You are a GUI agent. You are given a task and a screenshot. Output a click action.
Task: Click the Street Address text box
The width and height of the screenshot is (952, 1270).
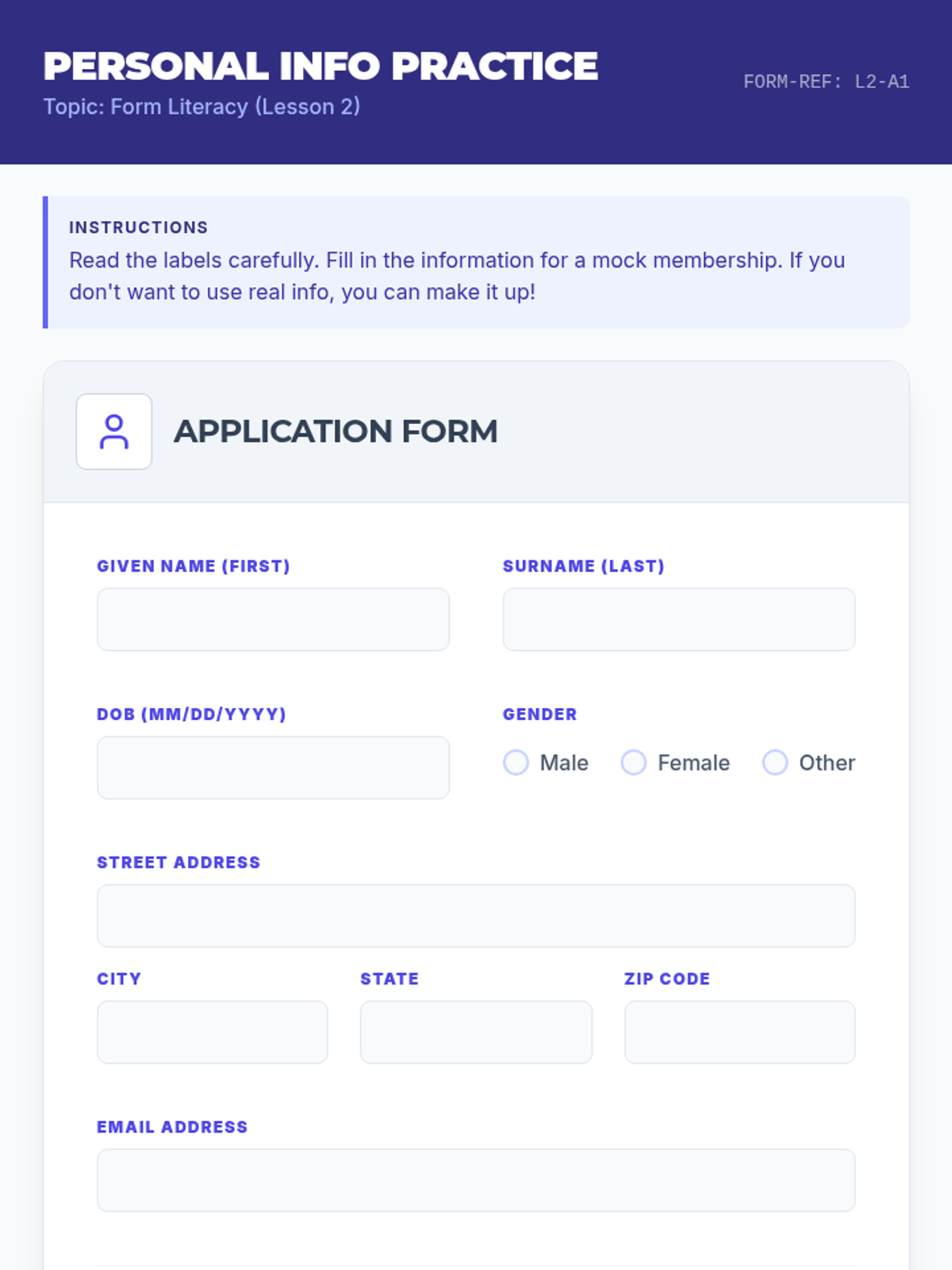pos(476,916)
